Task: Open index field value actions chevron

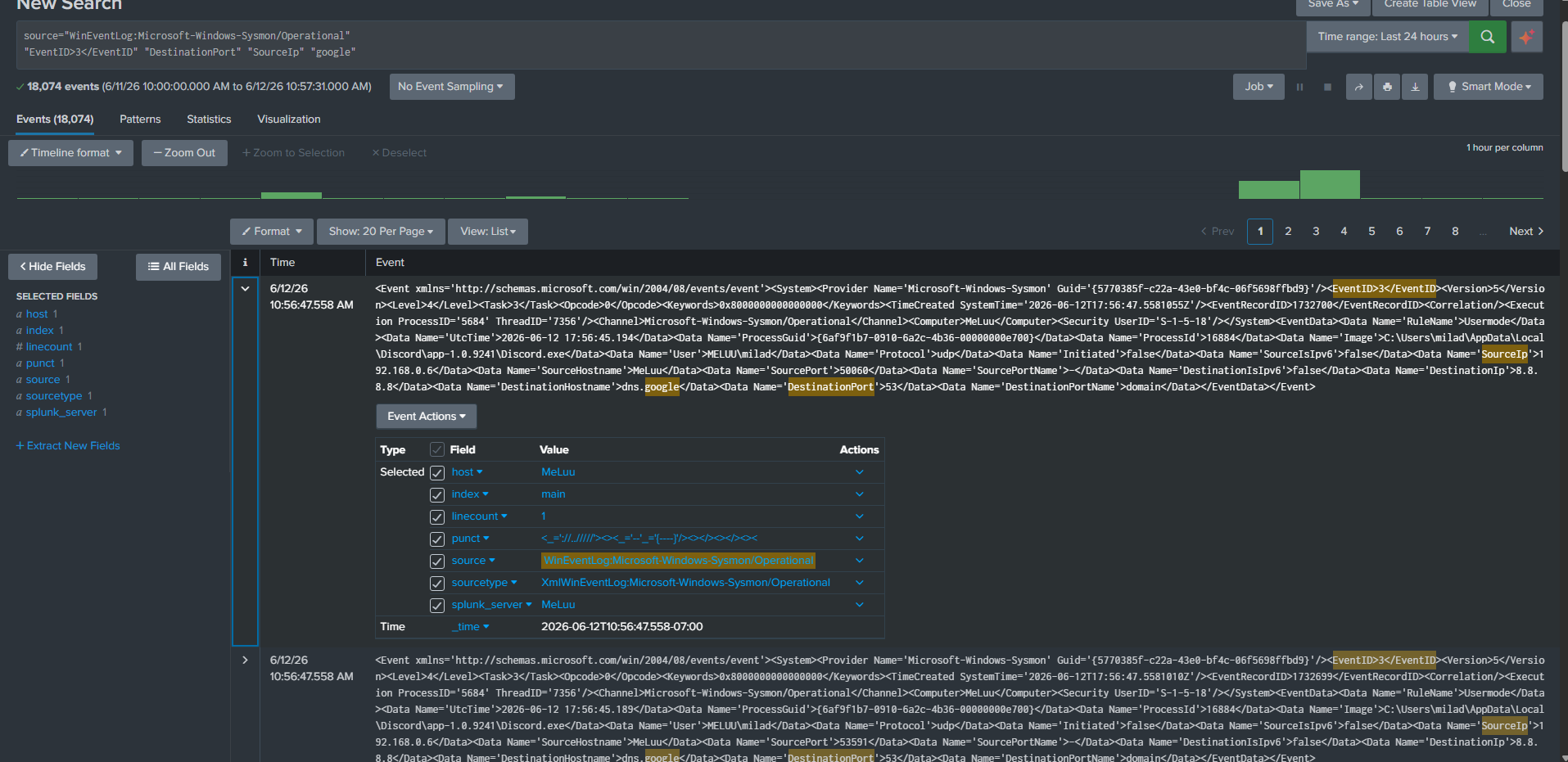Action: tap(860, 494)
